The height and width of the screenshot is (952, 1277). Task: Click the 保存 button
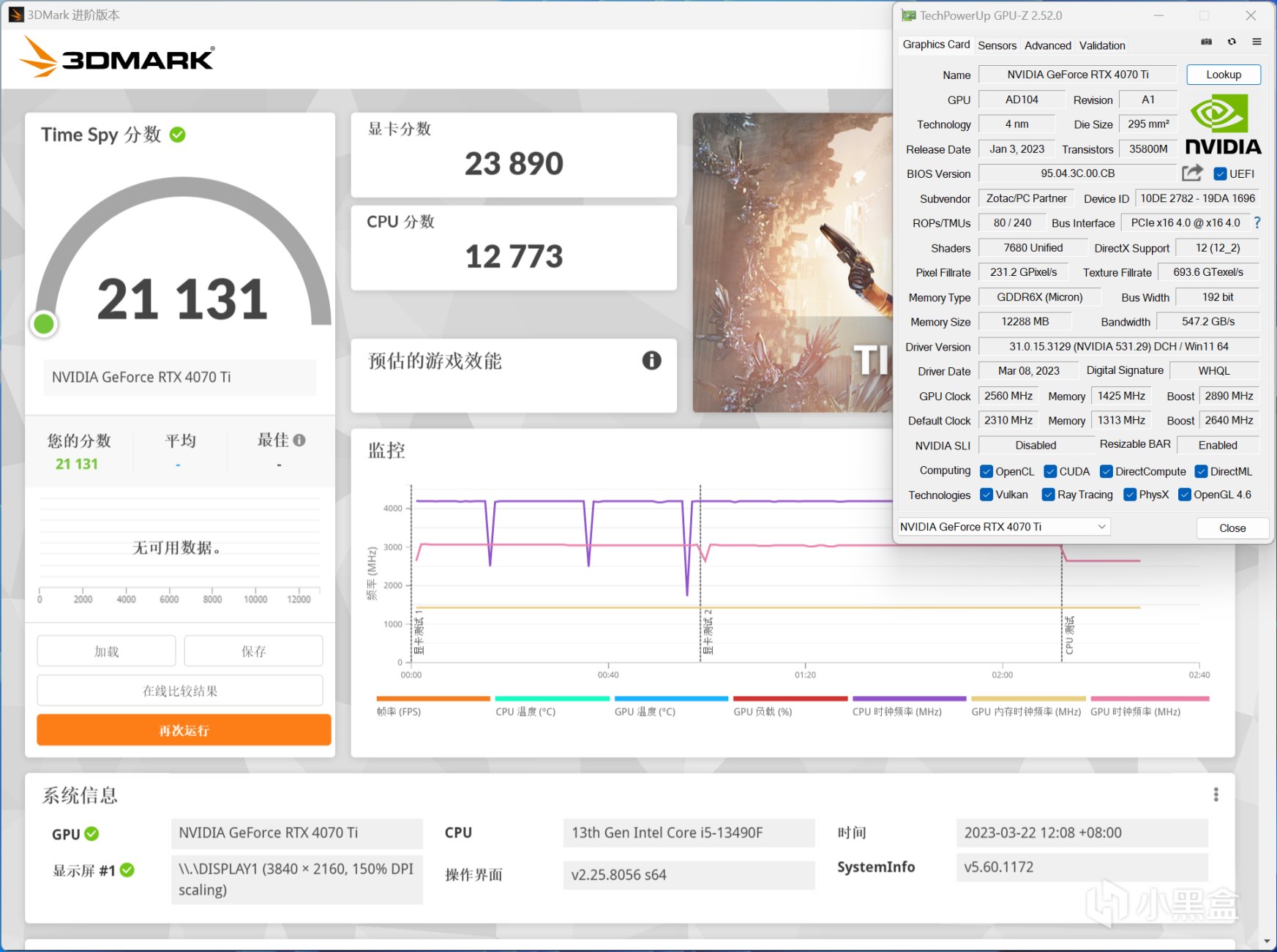pyautogui.click(x=253, y=651)
